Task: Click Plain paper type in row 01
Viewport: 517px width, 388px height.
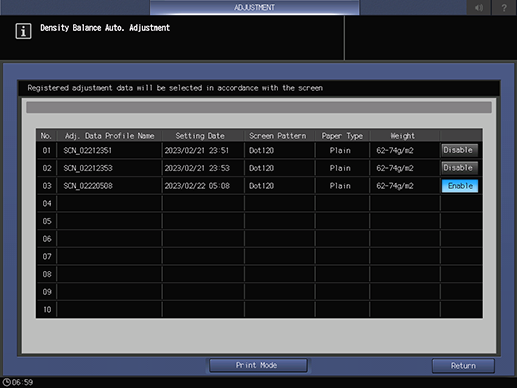Action: tap(340, 151)
